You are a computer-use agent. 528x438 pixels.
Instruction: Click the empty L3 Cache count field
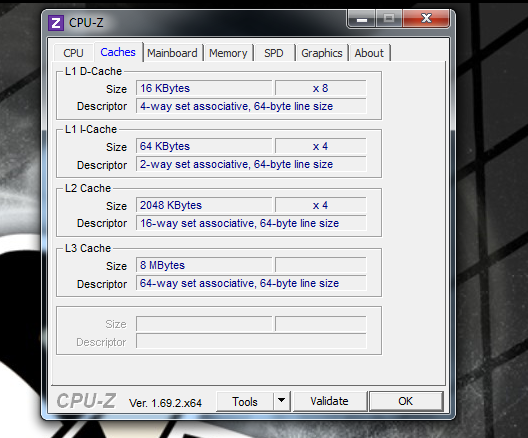[x=321, y=265]
